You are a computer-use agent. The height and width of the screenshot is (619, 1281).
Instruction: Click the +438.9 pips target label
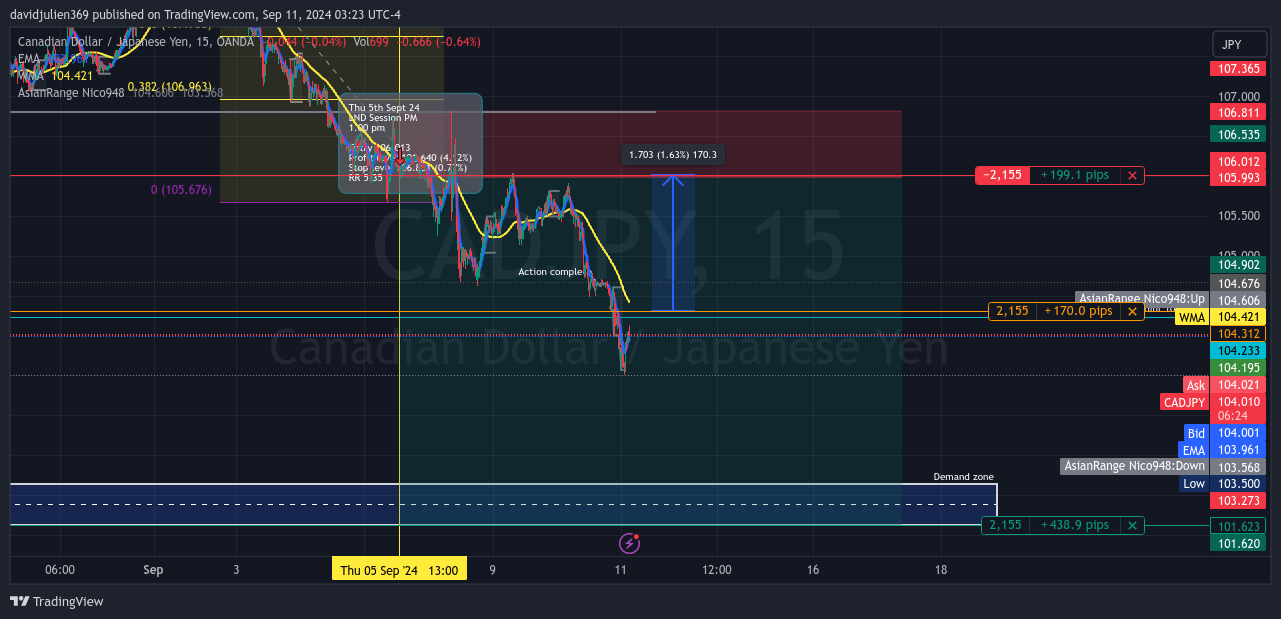tap(1075, 525)
